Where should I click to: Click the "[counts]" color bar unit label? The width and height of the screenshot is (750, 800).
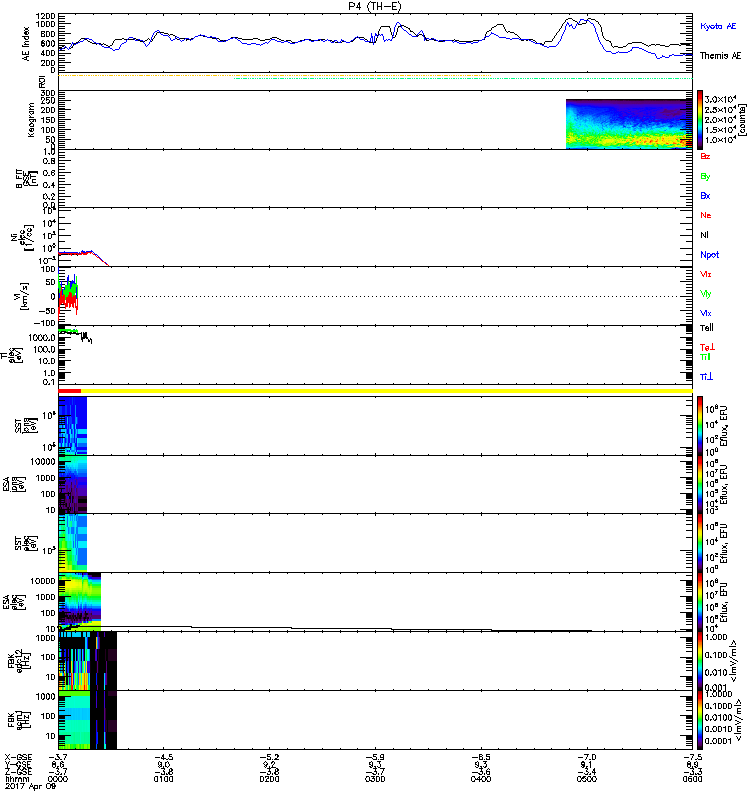[742, 120]
